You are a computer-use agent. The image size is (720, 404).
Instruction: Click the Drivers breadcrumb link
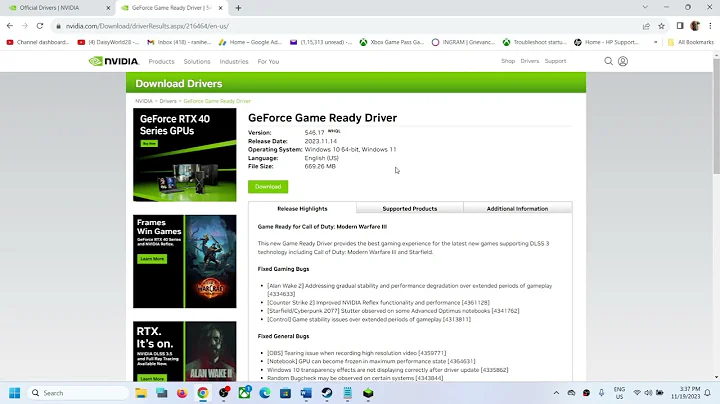pos(168,101)
